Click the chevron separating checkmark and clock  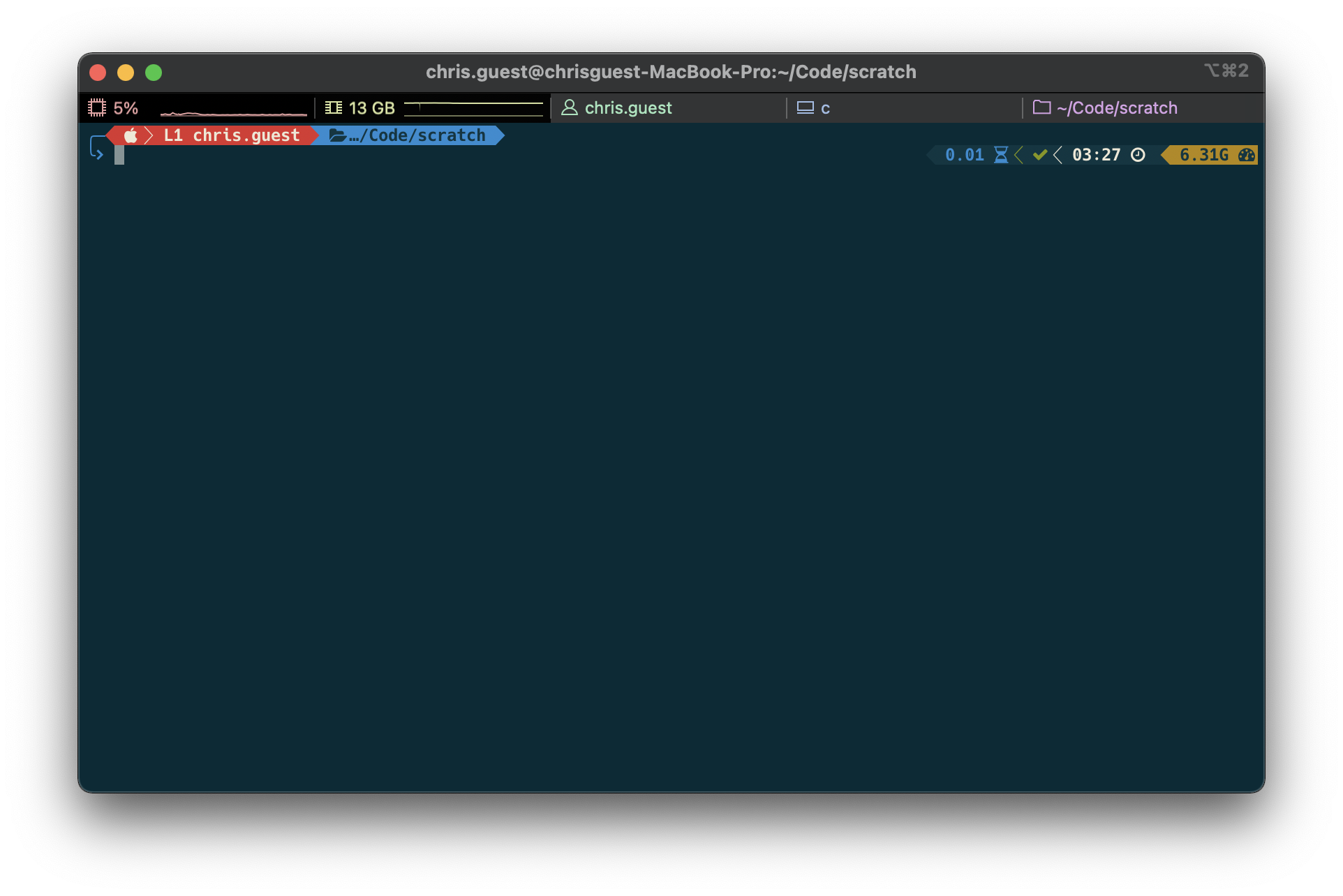[x=1058, y=155]
